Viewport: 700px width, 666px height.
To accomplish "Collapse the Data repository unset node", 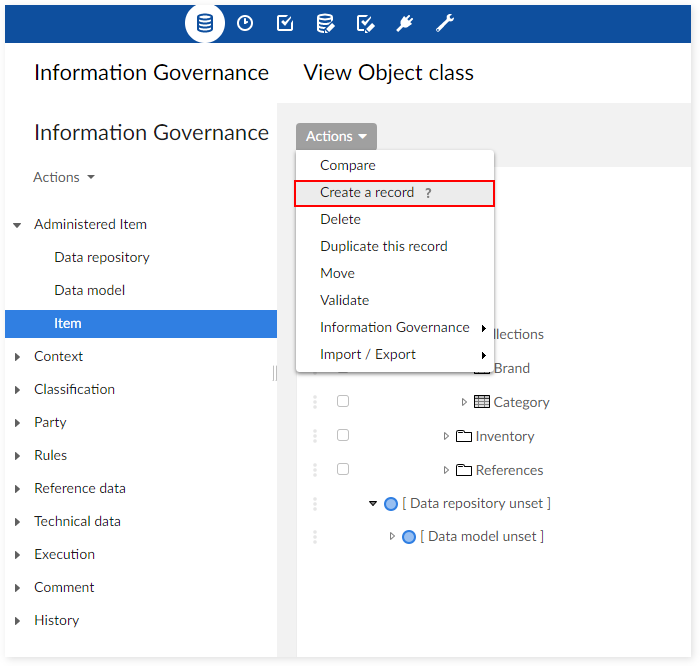I will point(373,504).
